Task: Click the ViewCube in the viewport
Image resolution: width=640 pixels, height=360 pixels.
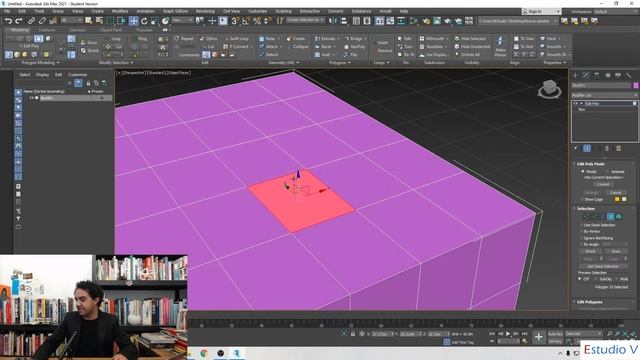Action: pyautogui.click(x=549, y=89)
